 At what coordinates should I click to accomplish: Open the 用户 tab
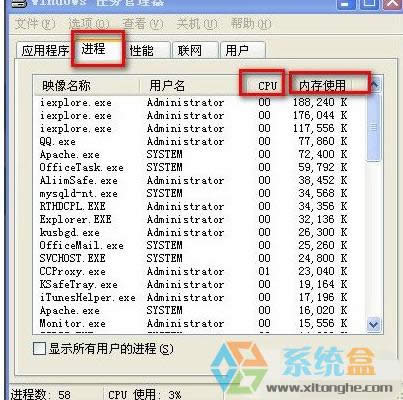point(242,51)
